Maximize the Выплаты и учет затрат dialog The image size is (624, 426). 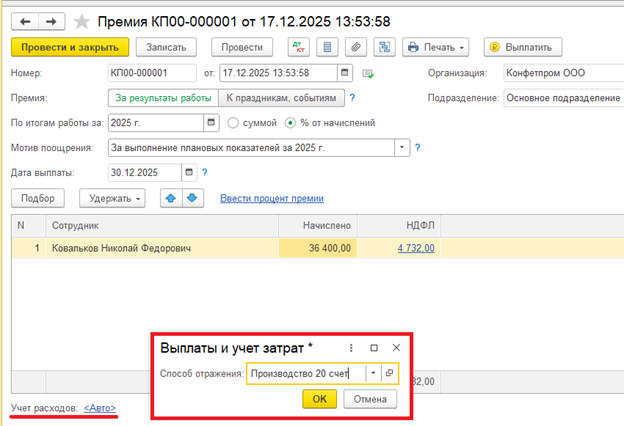click(374, 348)
